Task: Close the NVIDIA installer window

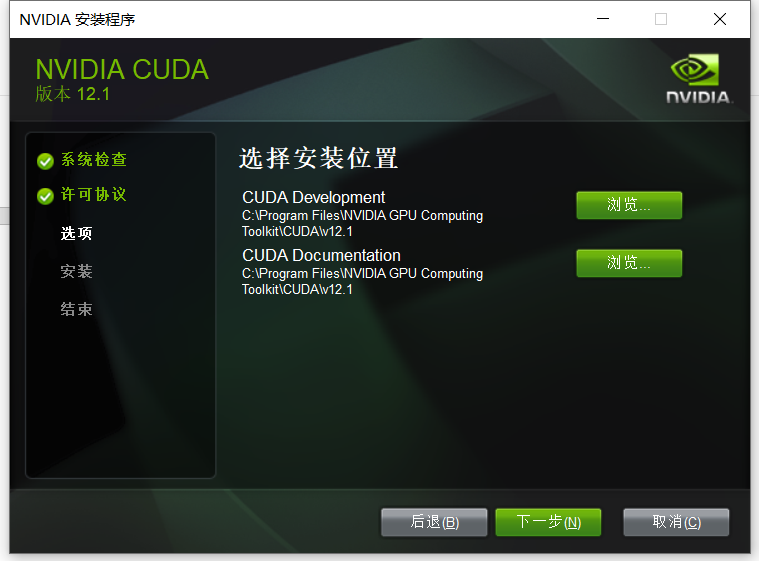Action: pyautogui.click(x=720, y=19)
